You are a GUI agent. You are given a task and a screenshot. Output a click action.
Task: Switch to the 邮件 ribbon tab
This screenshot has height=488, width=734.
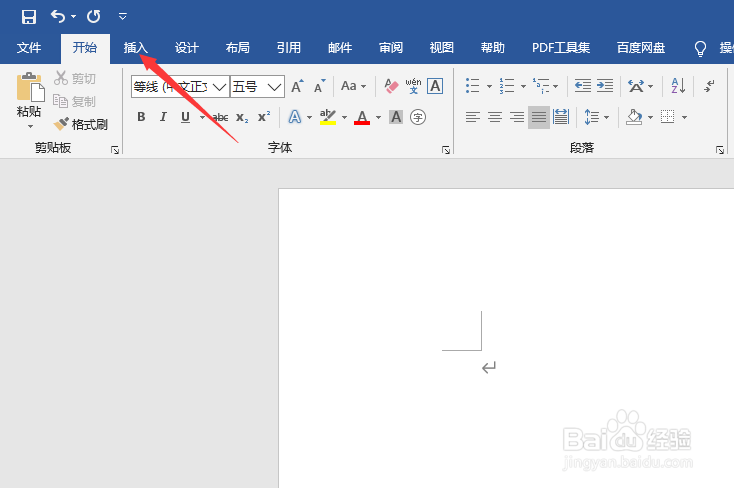(340, 48)
